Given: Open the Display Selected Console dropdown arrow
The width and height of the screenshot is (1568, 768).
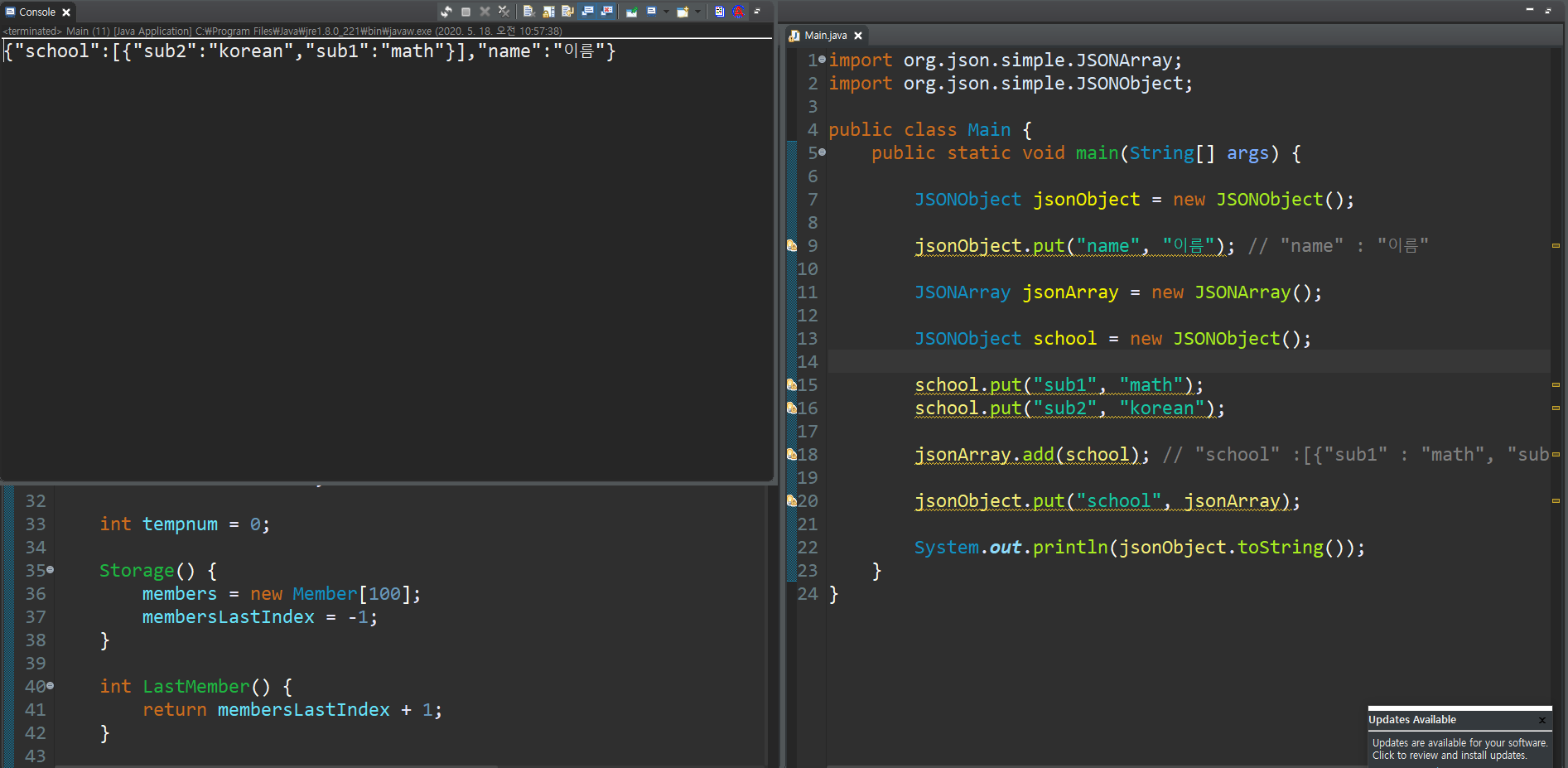Looking at the screenshot, I should click(x=666, y=12).
